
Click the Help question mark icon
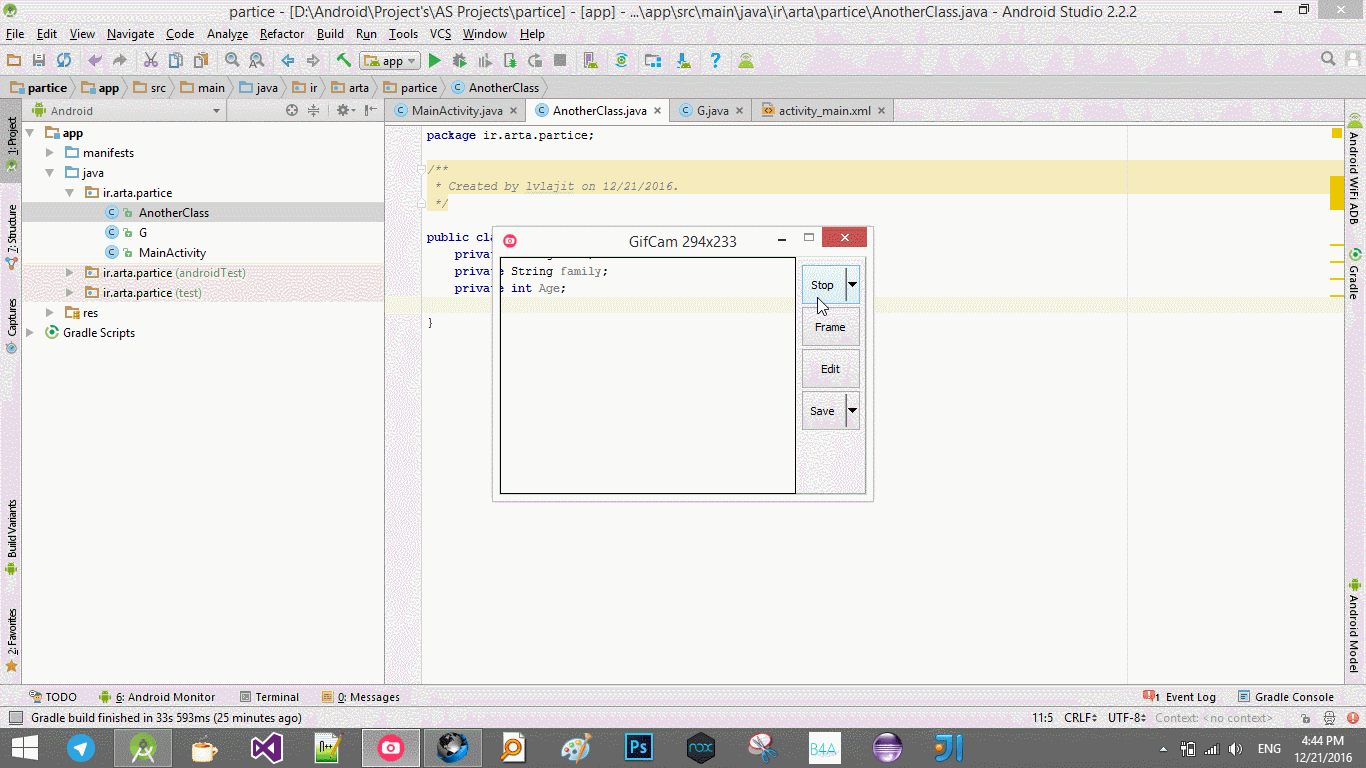[715, 61]
